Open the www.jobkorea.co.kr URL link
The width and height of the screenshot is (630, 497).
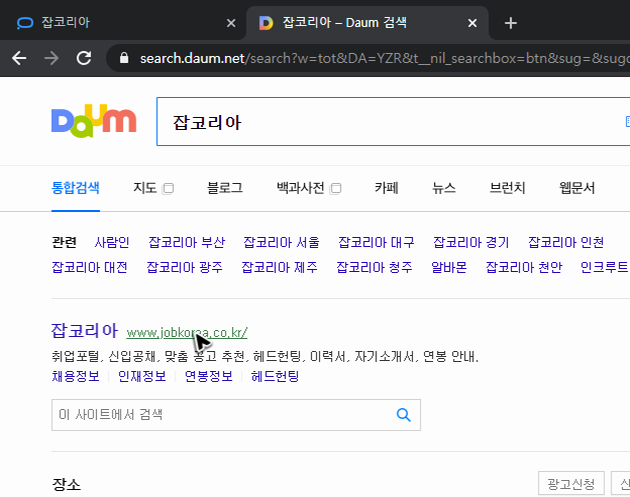(x=187, y=333)
